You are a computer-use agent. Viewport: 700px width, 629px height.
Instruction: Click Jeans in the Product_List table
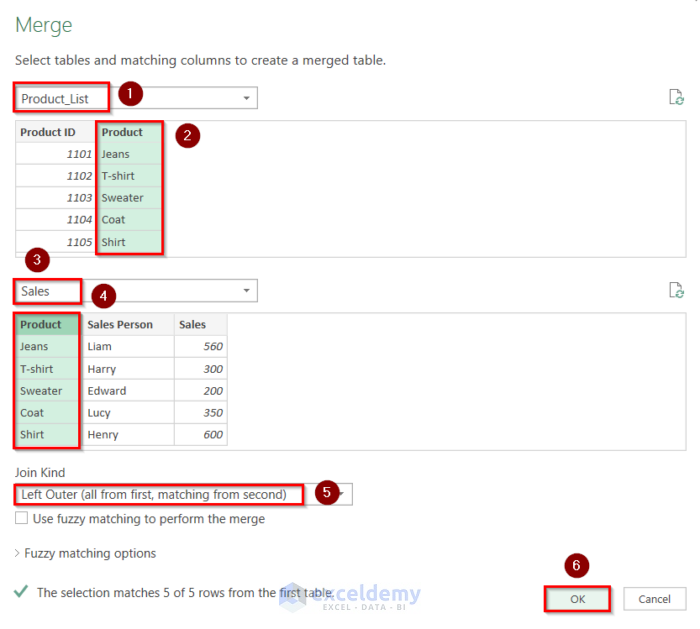tap(129, 154)
